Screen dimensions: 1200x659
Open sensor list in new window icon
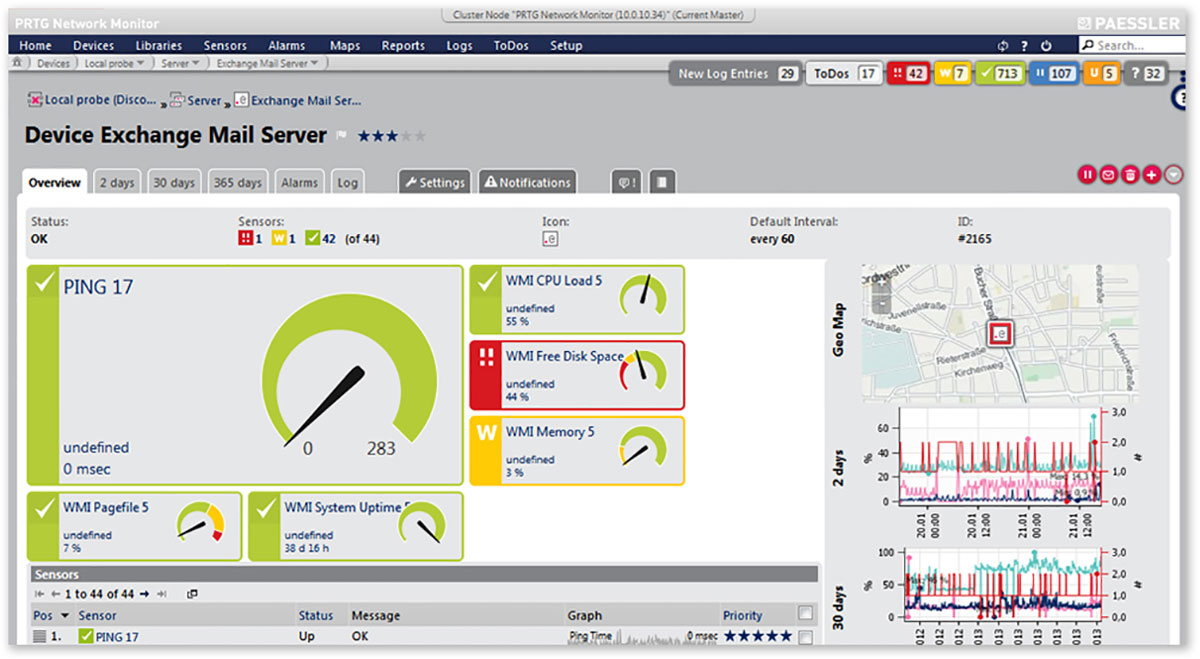tap(193, 594)
